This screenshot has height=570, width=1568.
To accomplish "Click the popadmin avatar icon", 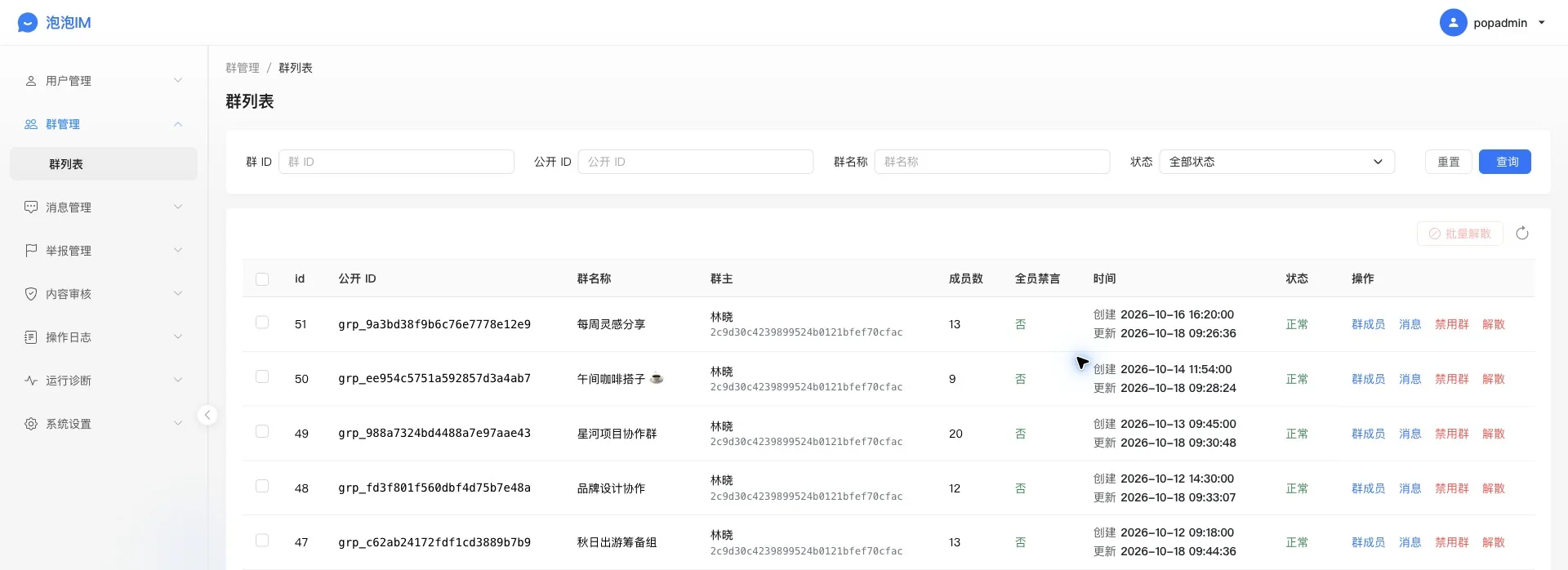I will coord(1453,23).
